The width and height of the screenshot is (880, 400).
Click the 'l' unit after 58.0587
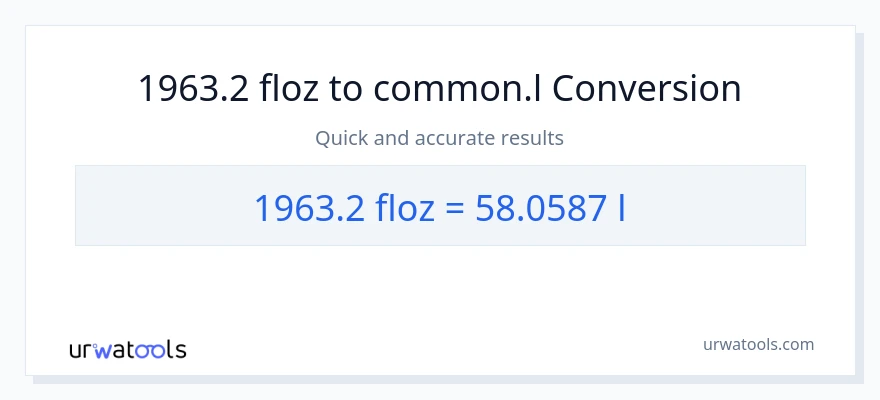(622, 208)
